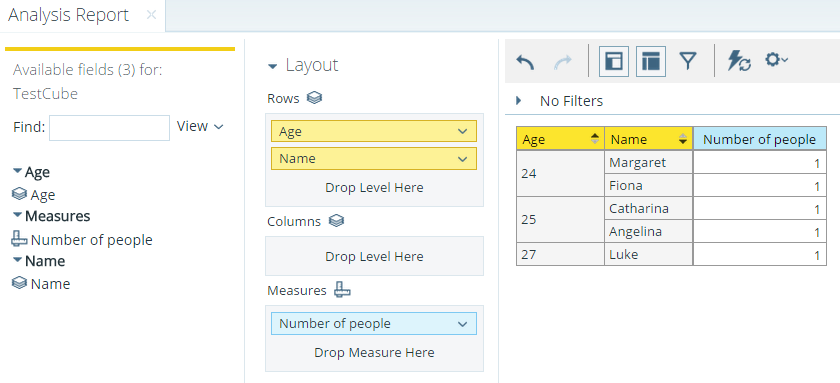Viewport: 840px width, 383px height.
Task: Open the Age row field dropdown
Action: (463, 131)
